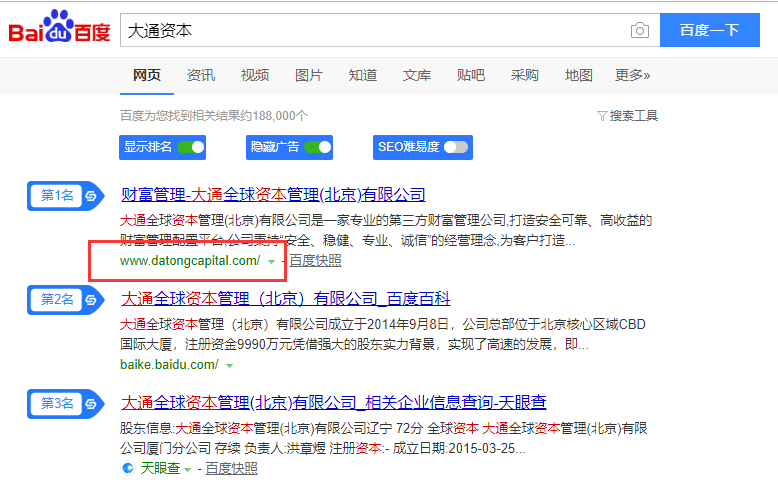Switch to the 资讯 tab

point(201,75)
